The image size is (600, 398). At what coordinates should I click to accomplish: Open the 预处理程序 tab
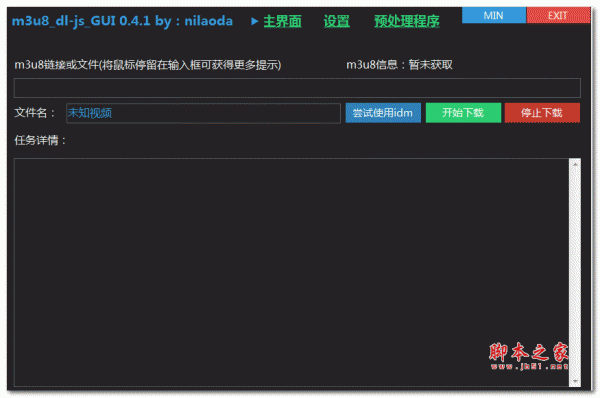406,21
